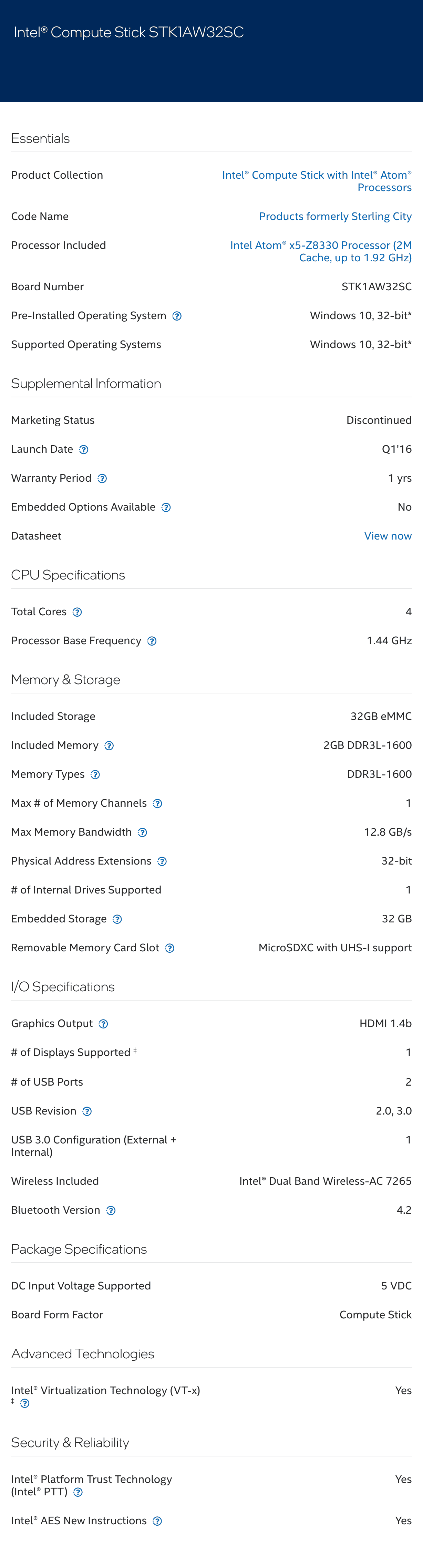Click Intel Platform Trust Technology help icon
Viewport: 423px width, 1568px height.
coord(78,1492)
